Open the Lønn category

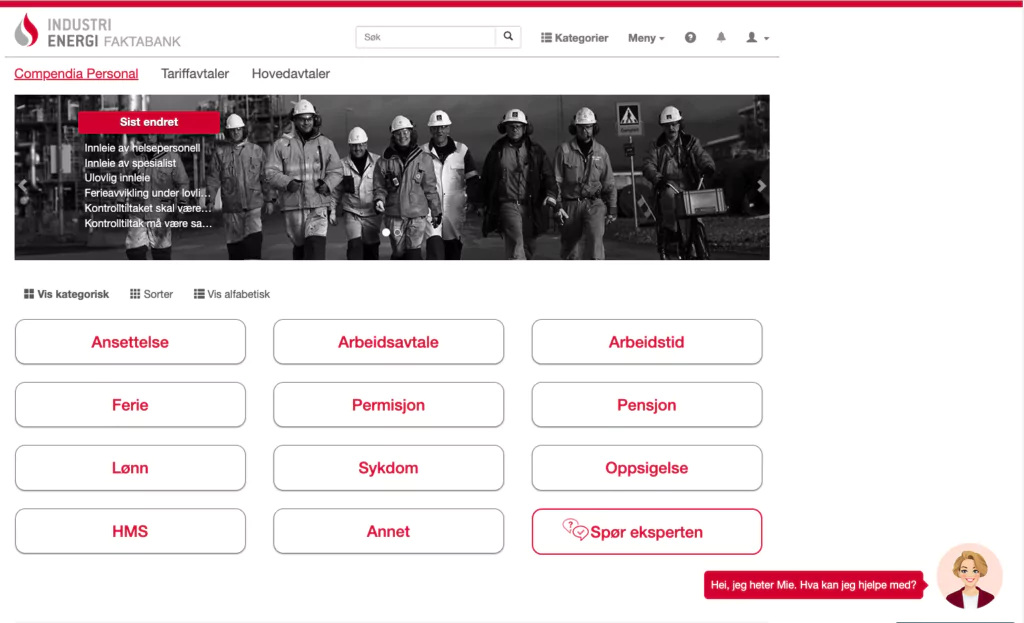click(130, 468)
